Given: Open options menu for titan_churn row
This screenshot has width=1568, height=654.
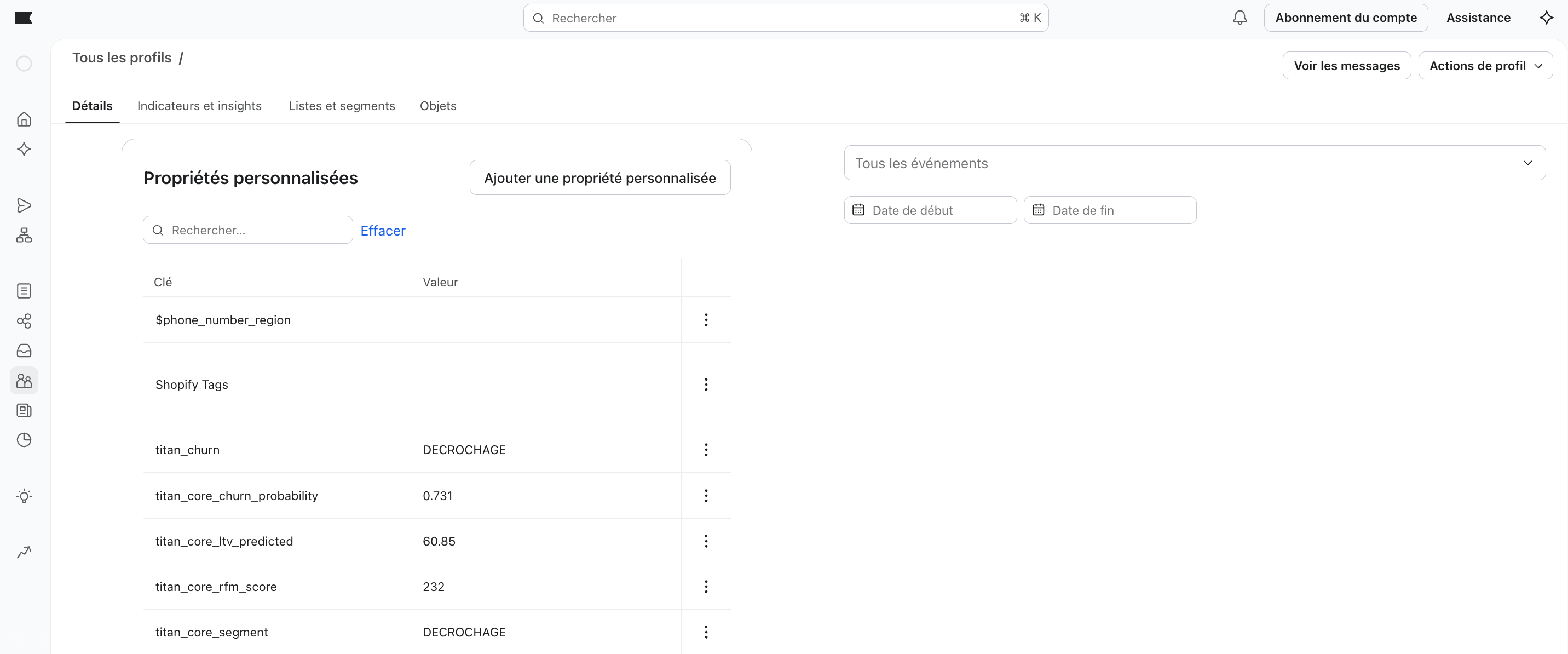Looking at the screenshot, I should coord(706,449).
